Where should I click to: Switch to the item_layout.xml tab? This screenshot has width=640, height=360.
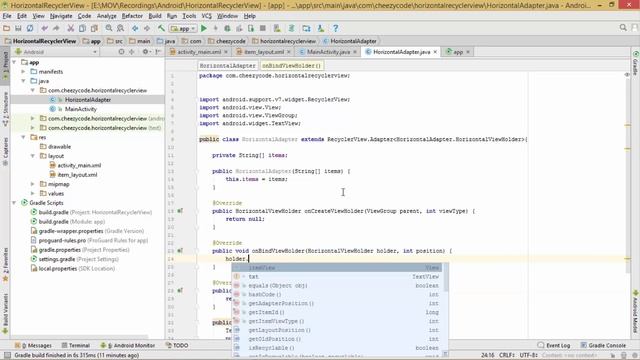pyautogui.click(x=263, y=52)
